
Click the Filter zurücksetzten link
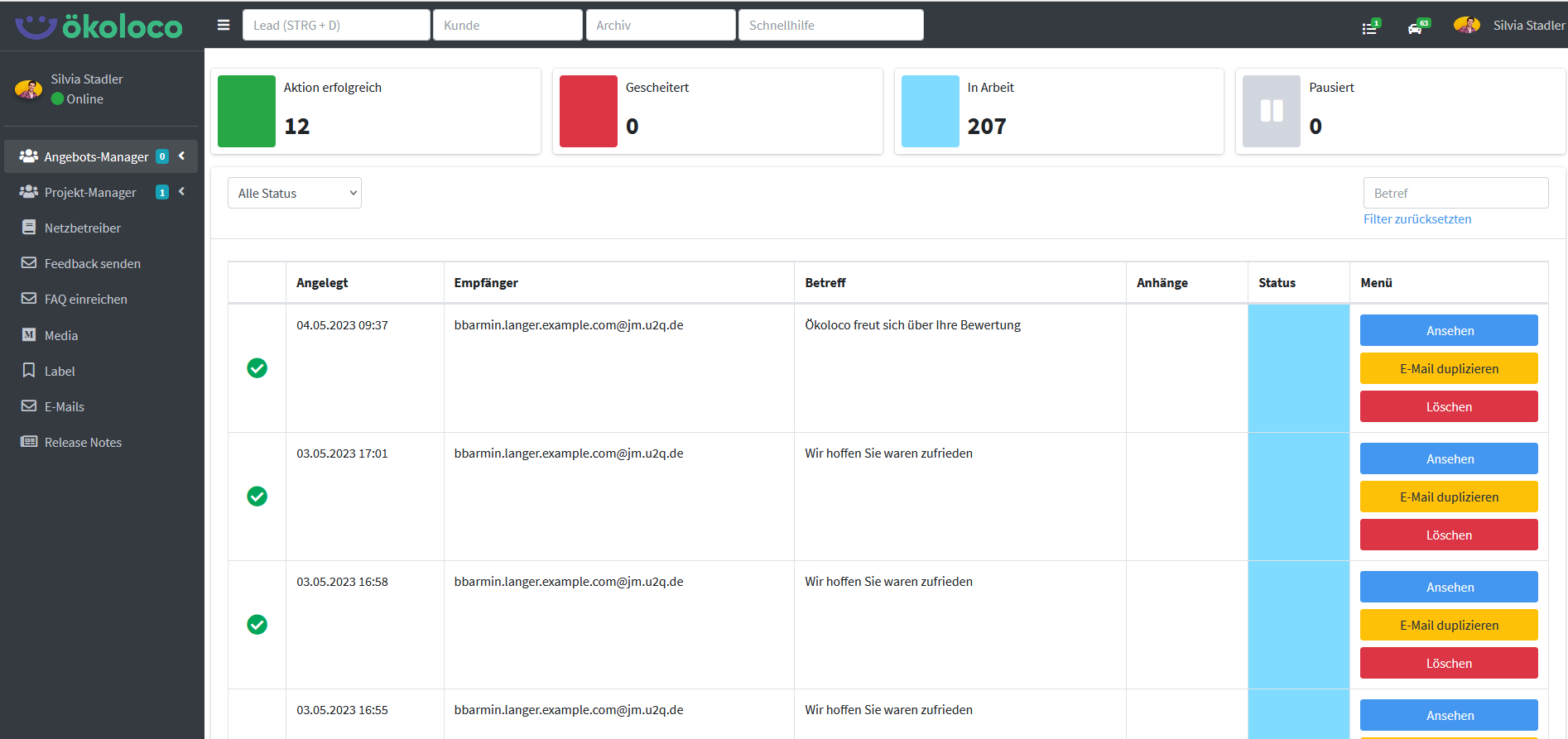1416,219
